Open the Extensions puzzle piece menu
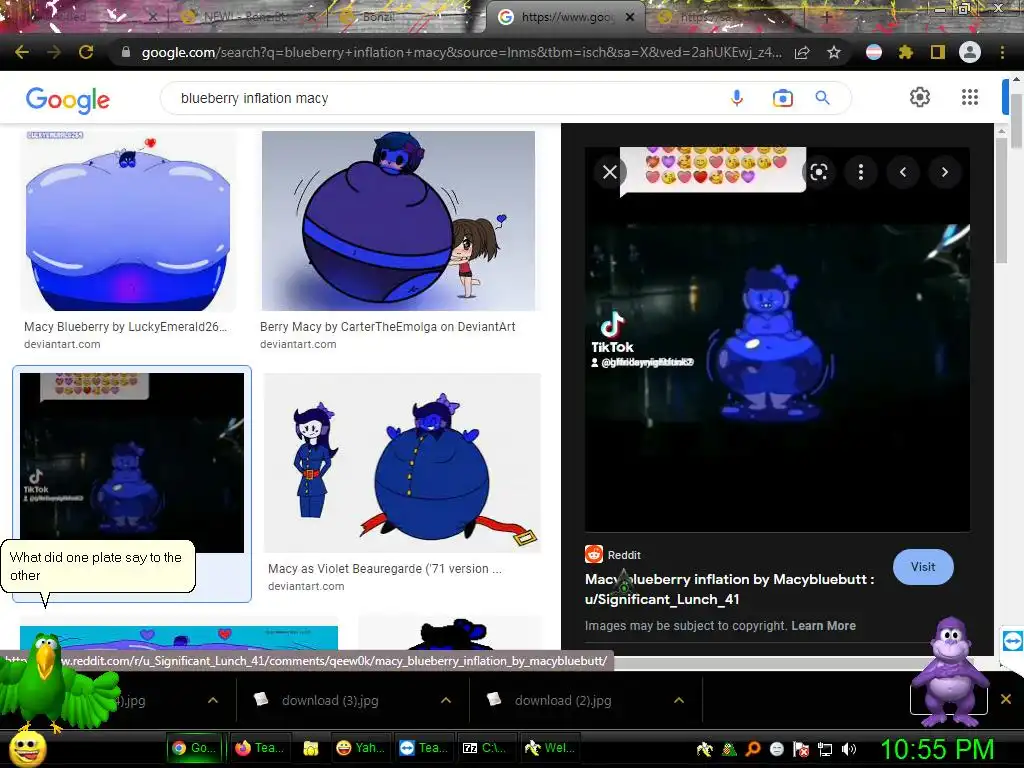The width and height of the screenshot is (1024, 768). click(x=906, y=52)
